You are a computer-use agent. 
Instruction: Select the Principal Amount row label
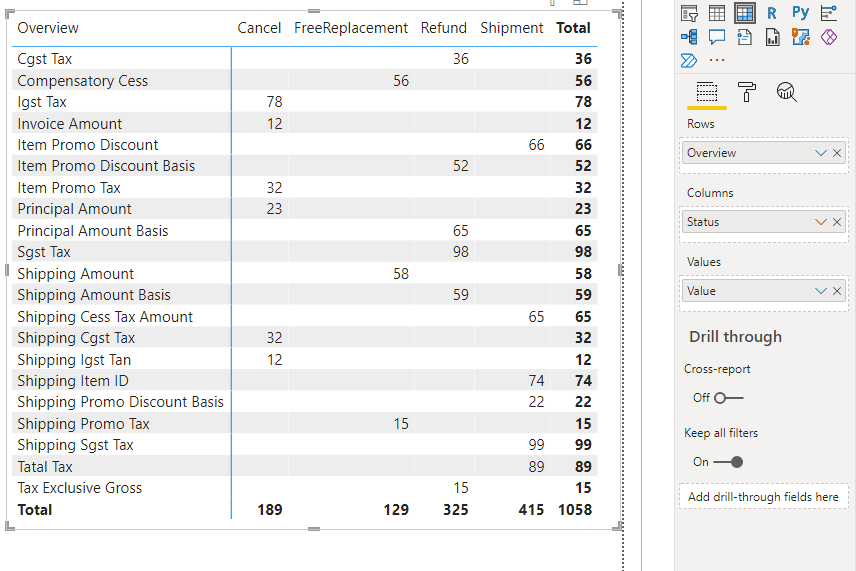tap(74, 209)
